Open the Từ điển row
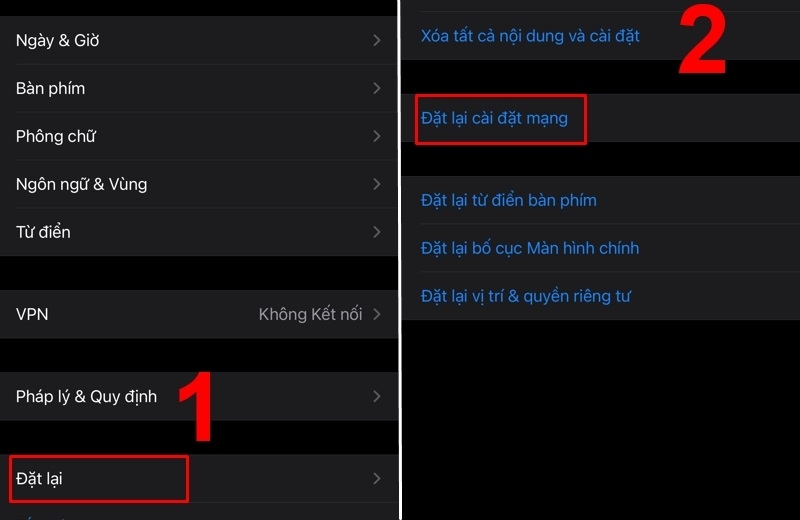800x520 pixels. [199, 232]
